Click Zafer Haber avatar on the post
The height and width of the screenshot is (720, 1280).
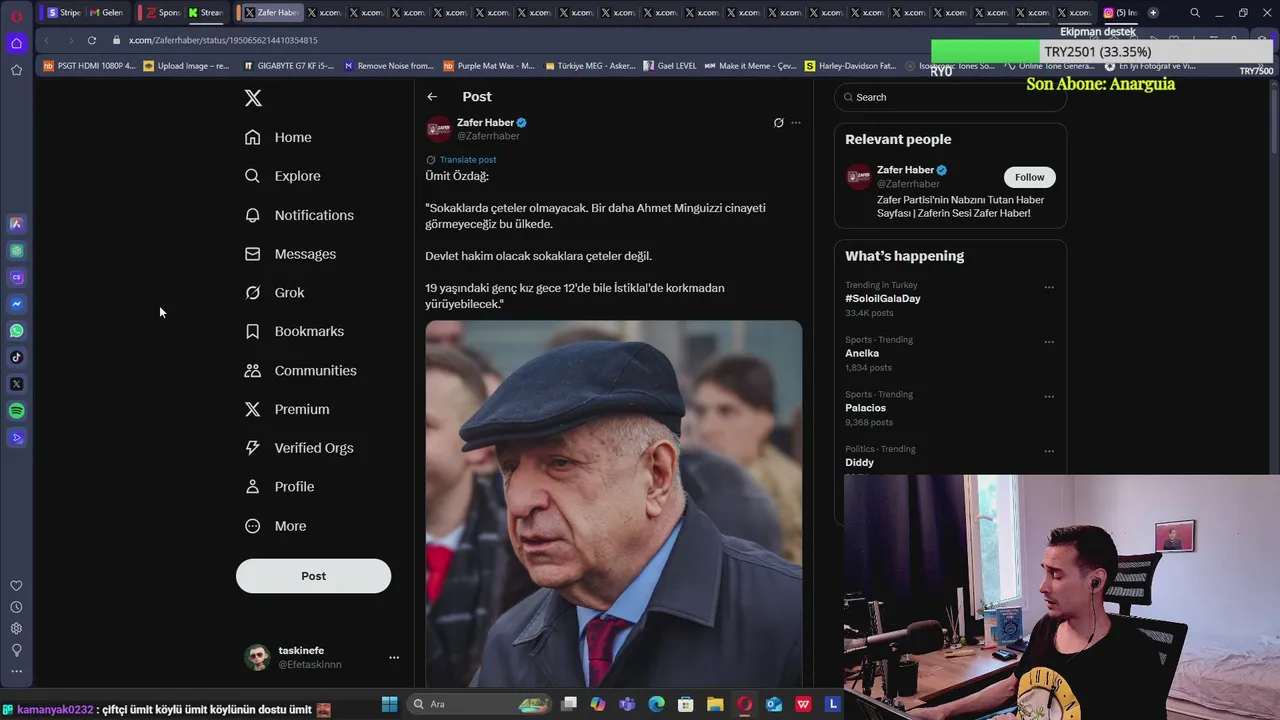(x=438, y=129)
